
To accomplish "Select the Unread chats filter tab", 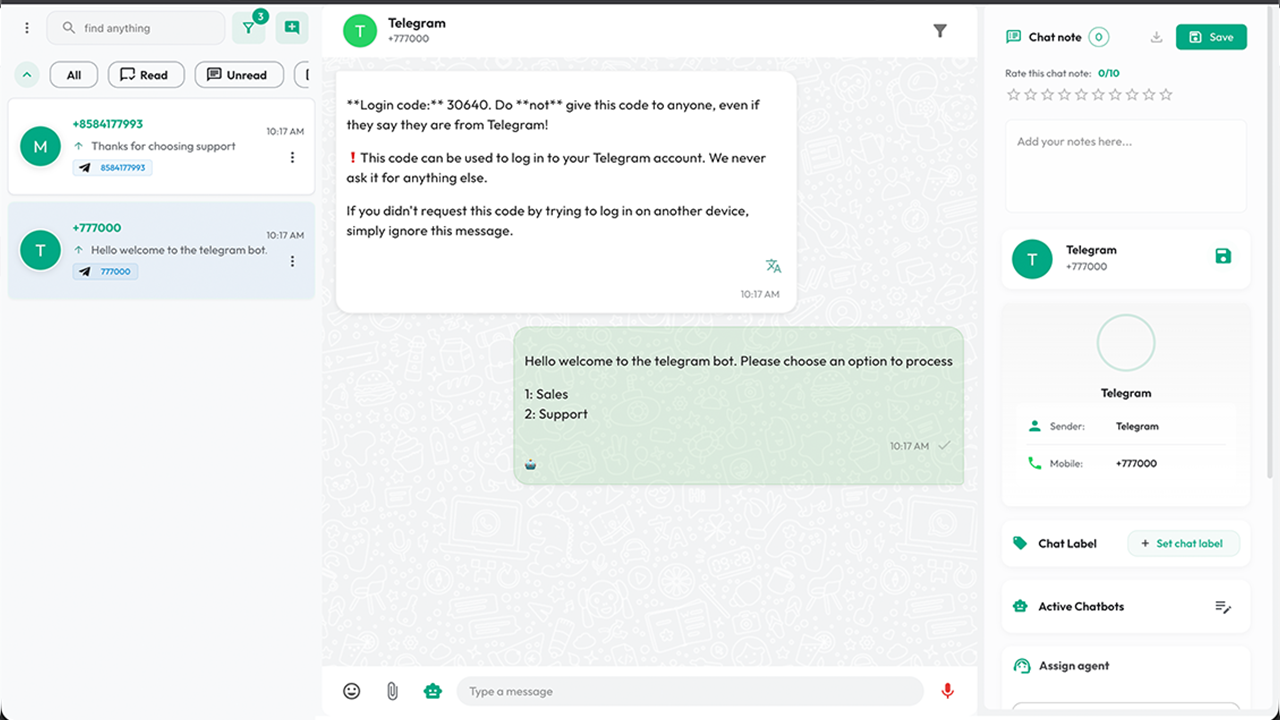I will tap(239, 75).
